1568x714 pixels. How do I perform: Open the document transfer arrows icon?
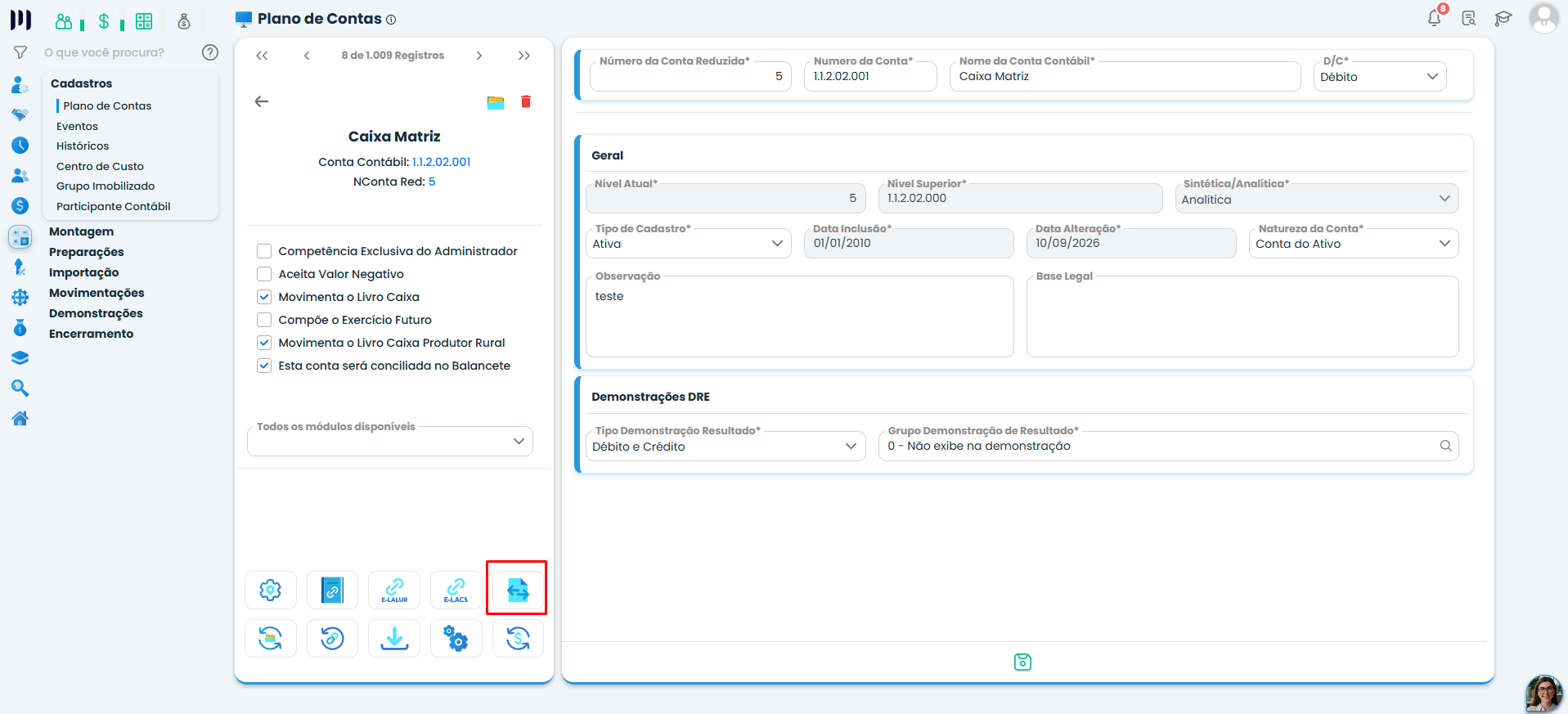tap(518, 590)
